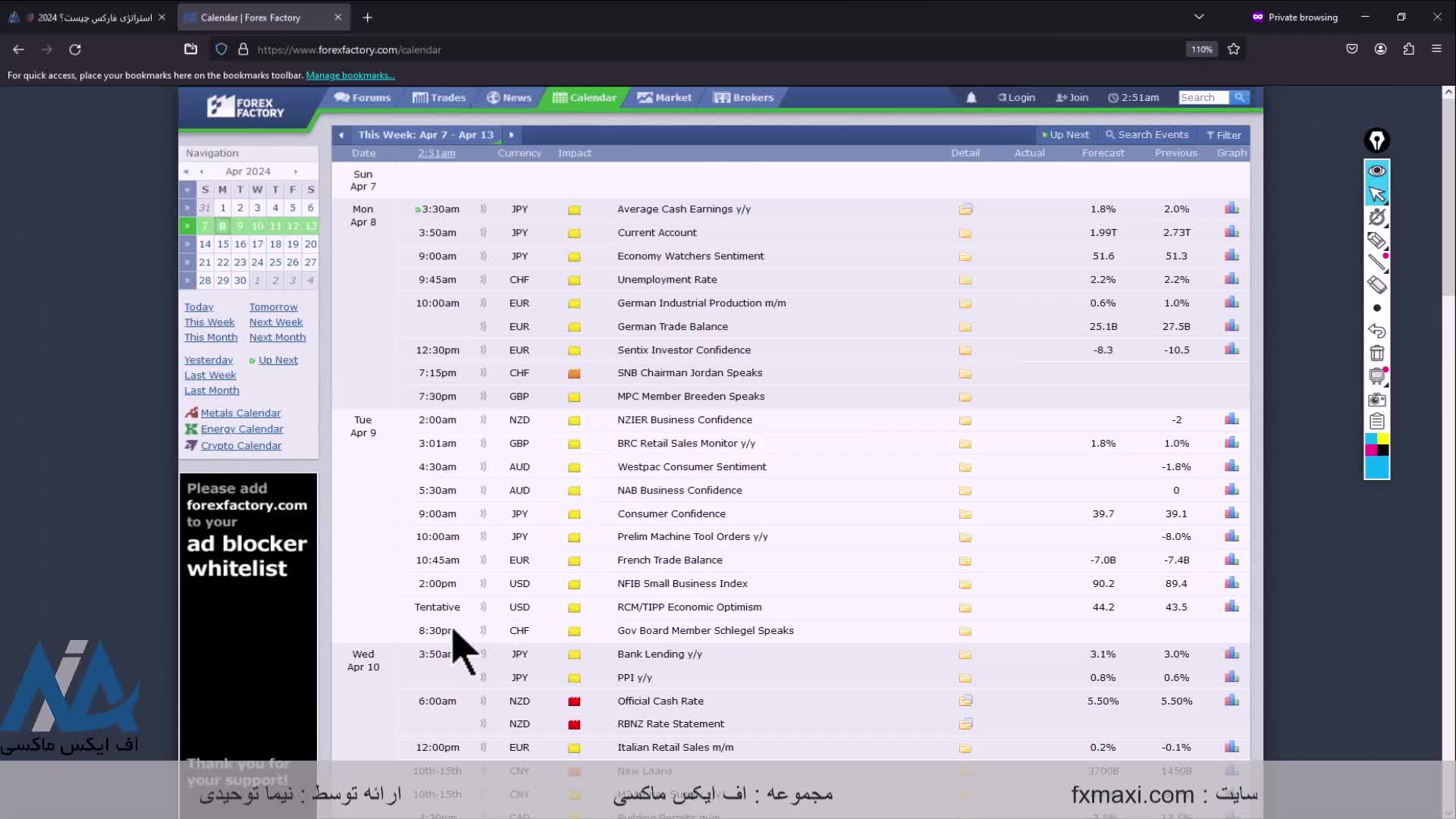Click the camera screenshot icon
1456x819 pixels.
tap(1376, 400)
